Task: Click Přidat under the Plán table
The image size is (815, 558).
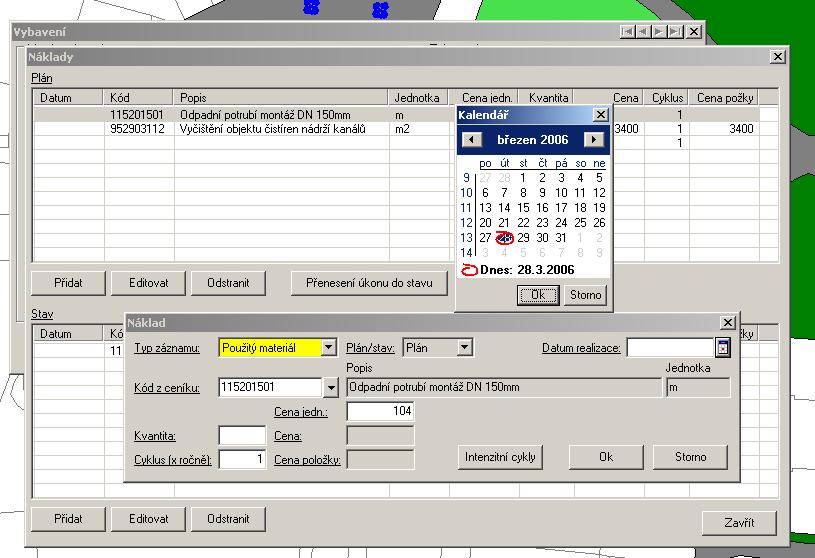Action: click(68, 283)
